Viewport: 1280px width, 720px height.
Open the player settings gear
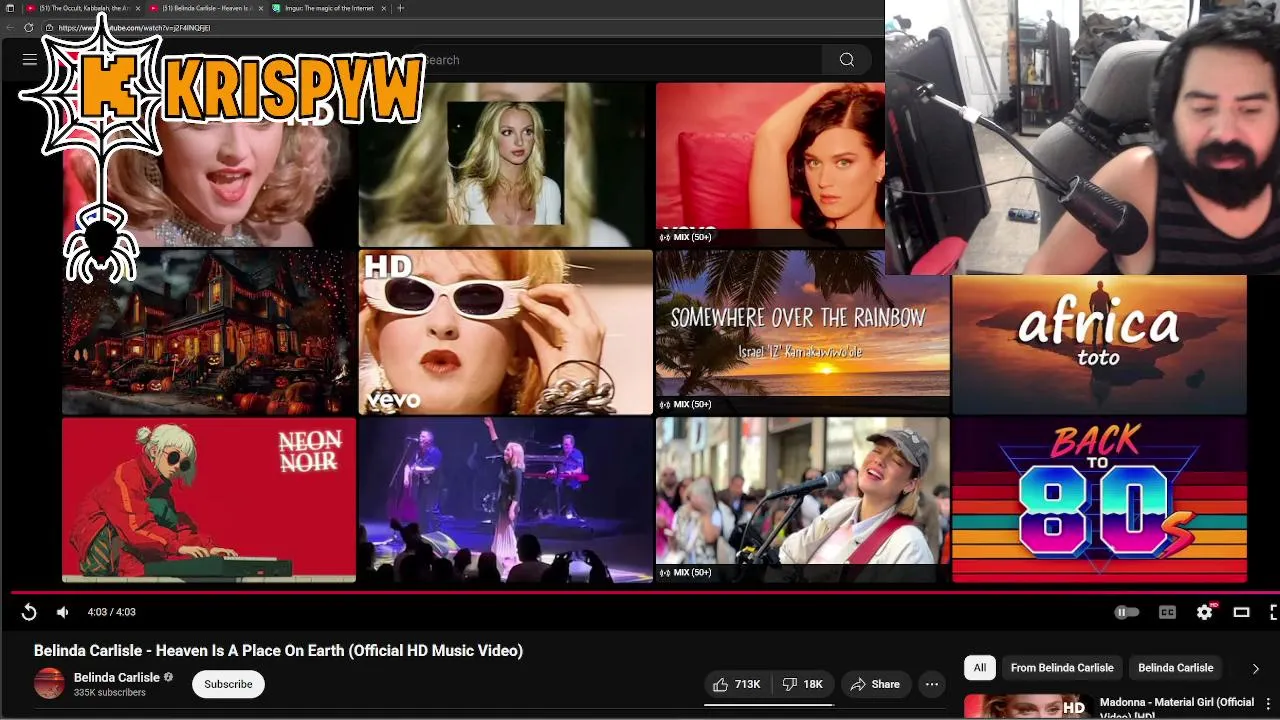1205,612
